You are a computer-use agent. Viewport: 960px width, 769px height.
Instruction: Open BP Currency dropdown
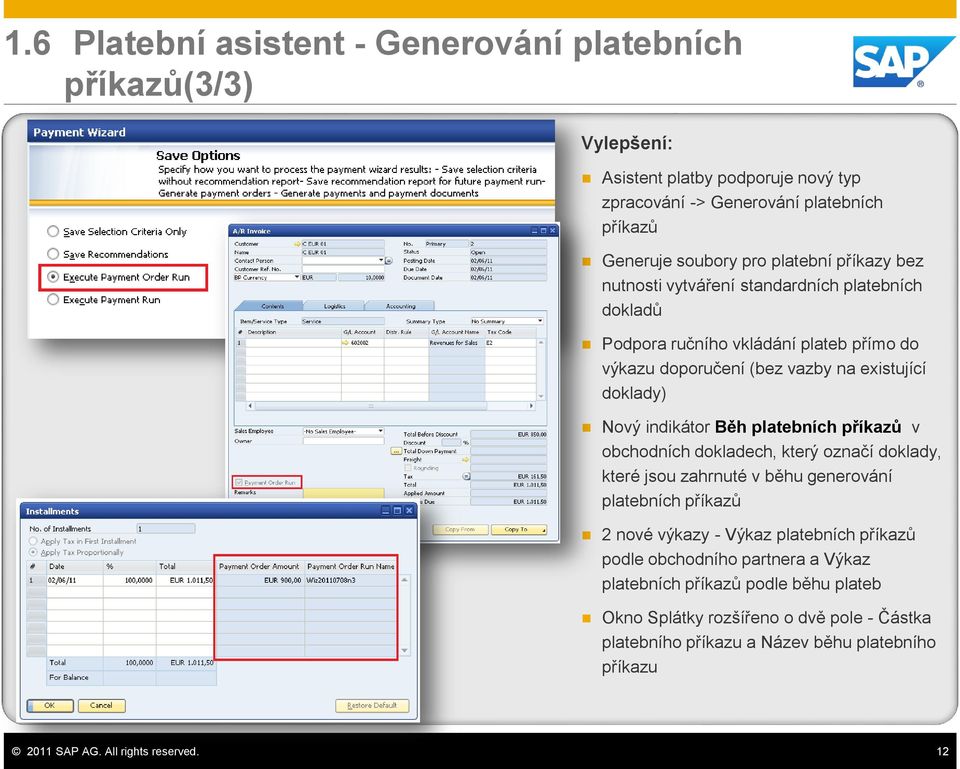(297, 277)
